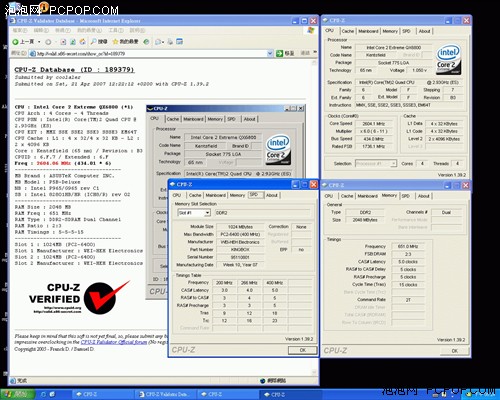This screenshot has width=500, height=400.
Task: Click the memory Frequency value 651.0 MHz
Action: pyautogui.click(x=408, y=246)
